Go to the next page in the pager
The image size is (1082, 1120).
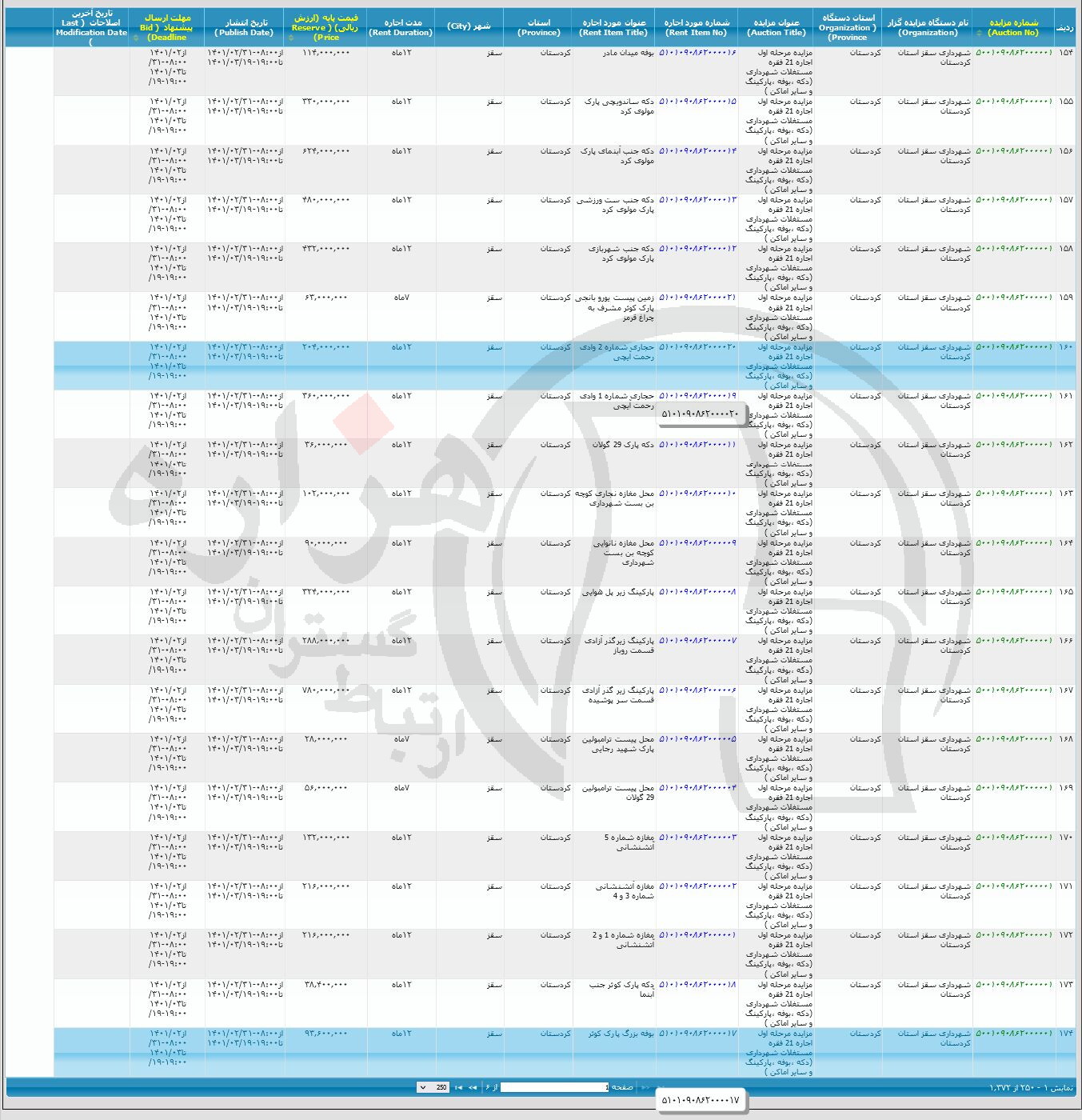[472, 1087]
